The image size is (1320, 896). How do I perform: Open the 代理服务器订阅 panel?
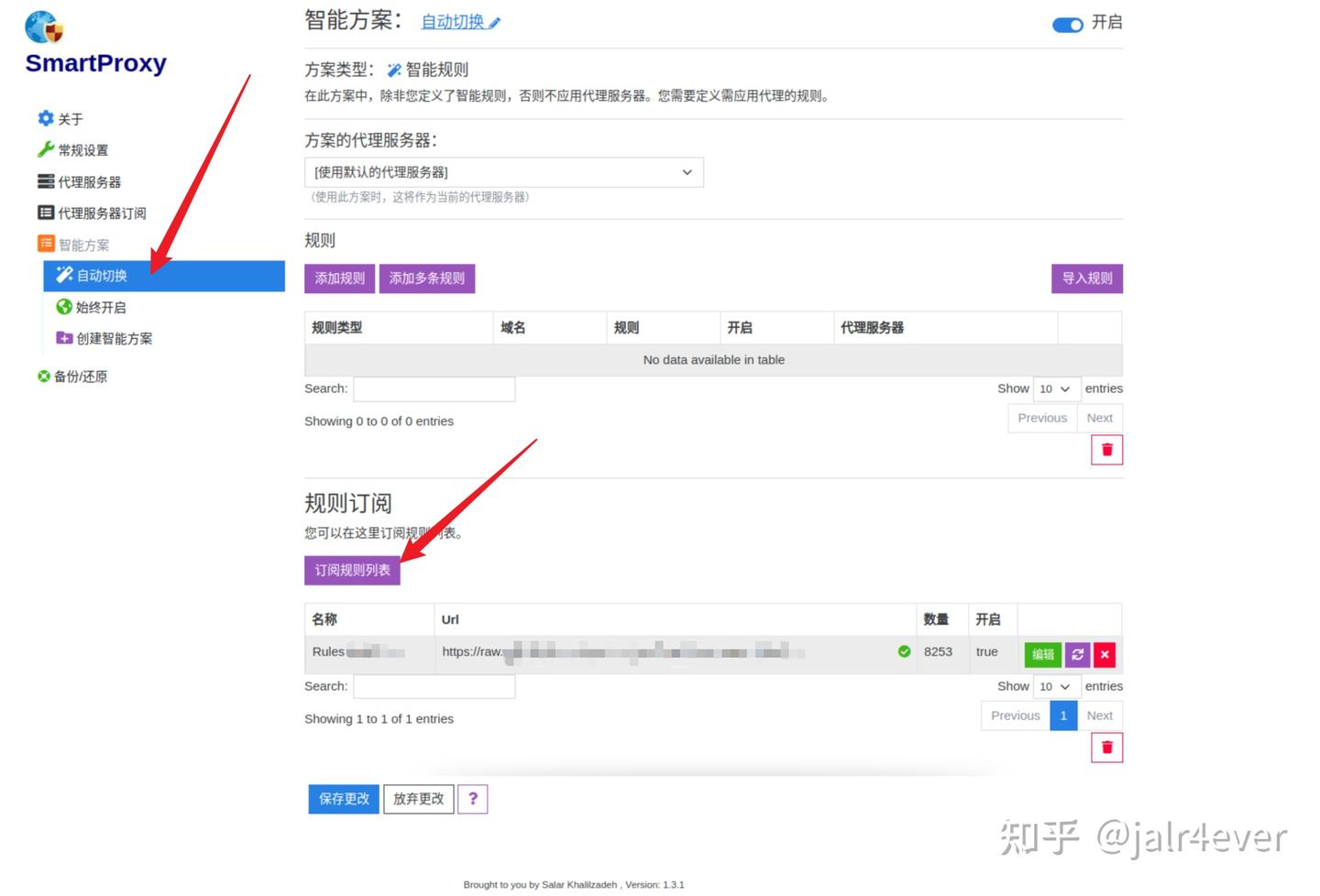click(x=96, y=213)
